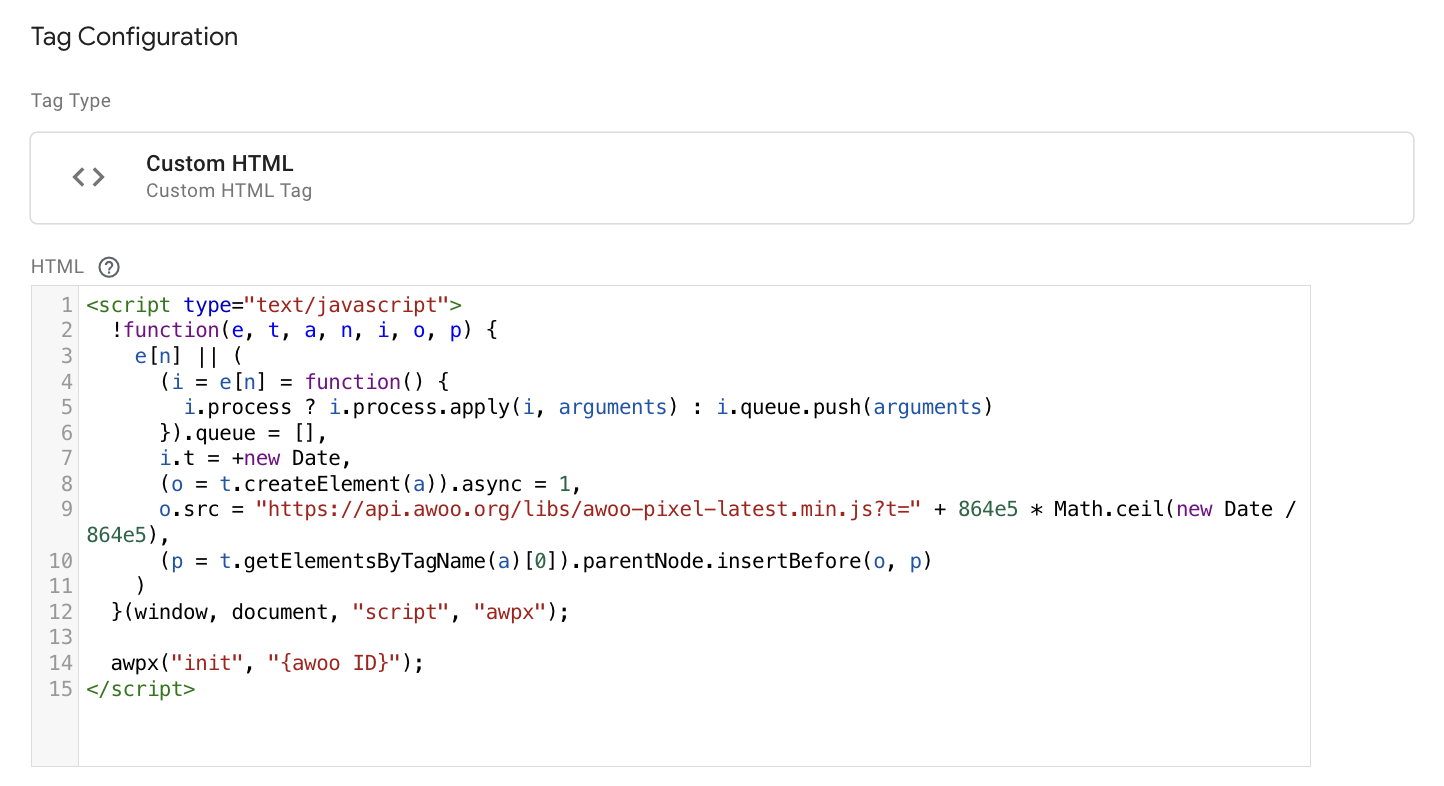The image size is (1444, 786).
Task: Click the closing </script> tag
Action: coord(141,688)
